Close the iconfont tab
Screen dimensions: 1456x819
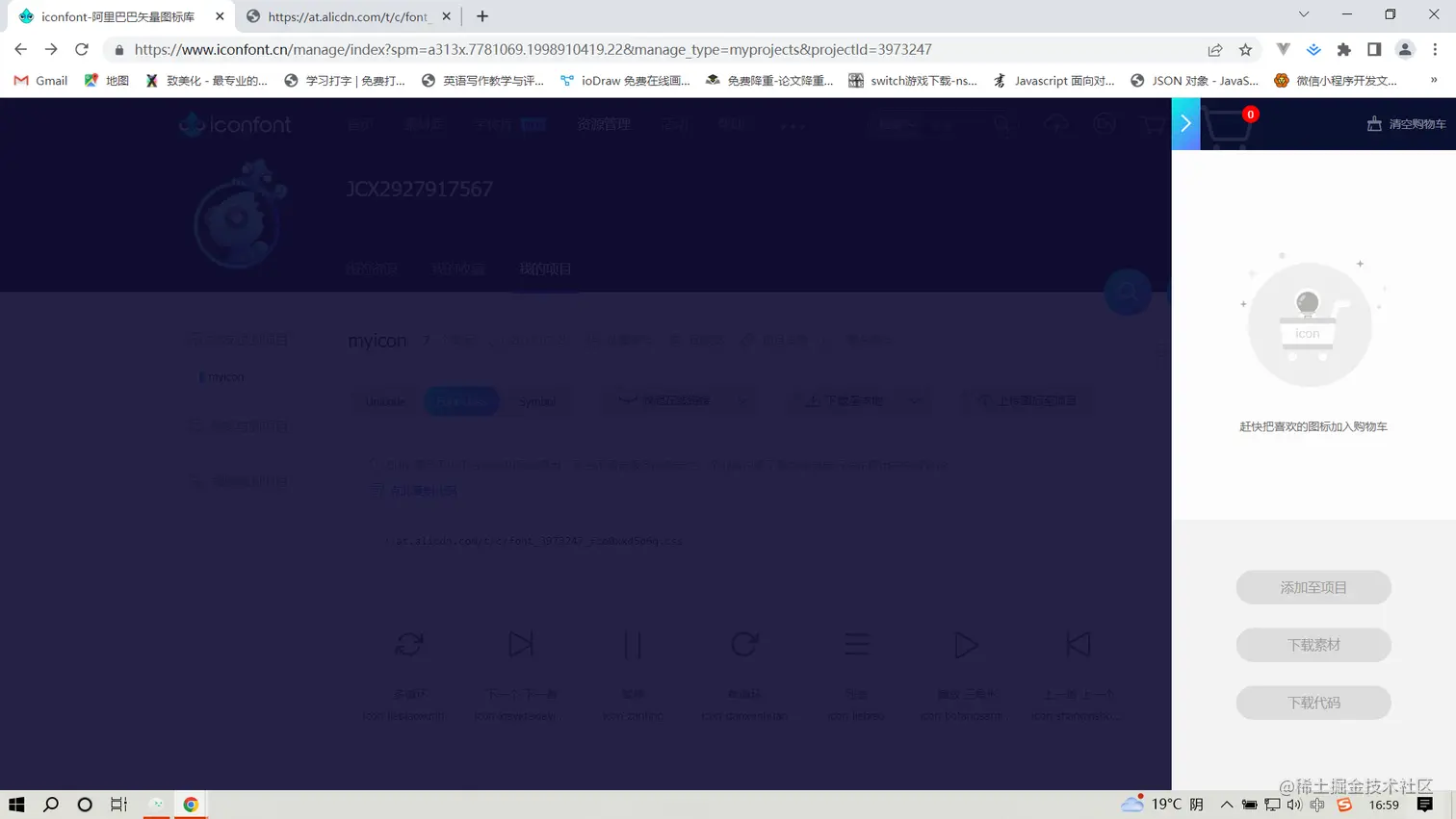point(220,16)
